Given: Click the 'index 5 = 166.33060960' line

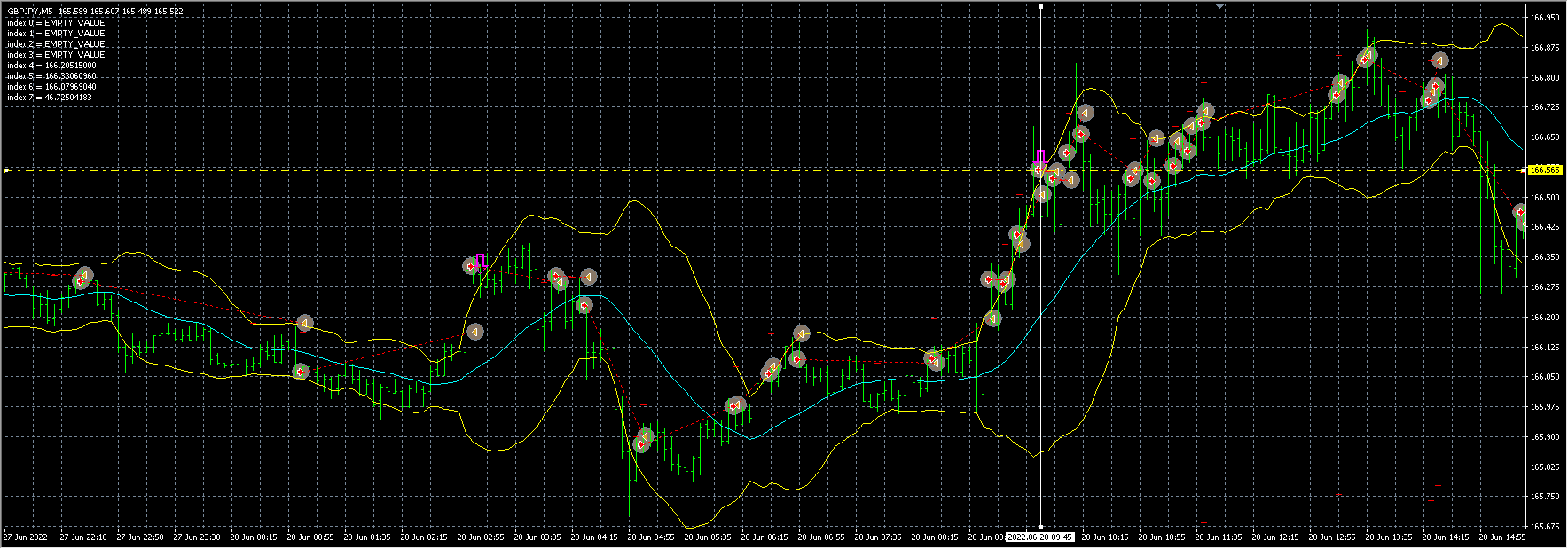Looking at the screenshot, I should point(51,75).
